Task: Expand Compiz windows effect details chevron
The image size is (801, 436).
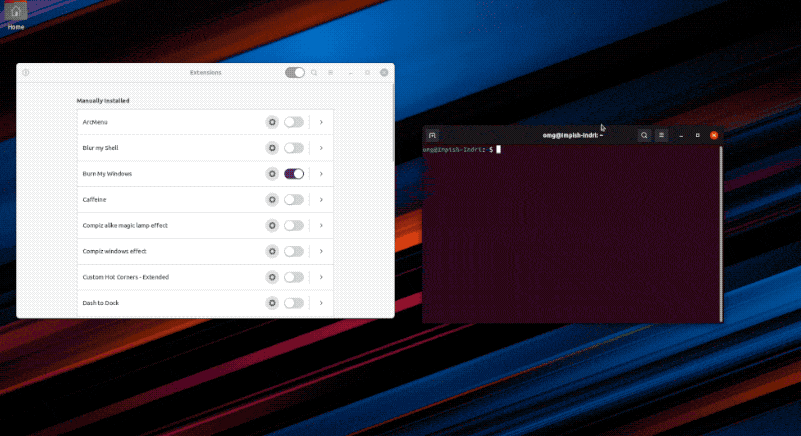Action: pyautogui.click(x=321, y=252)
